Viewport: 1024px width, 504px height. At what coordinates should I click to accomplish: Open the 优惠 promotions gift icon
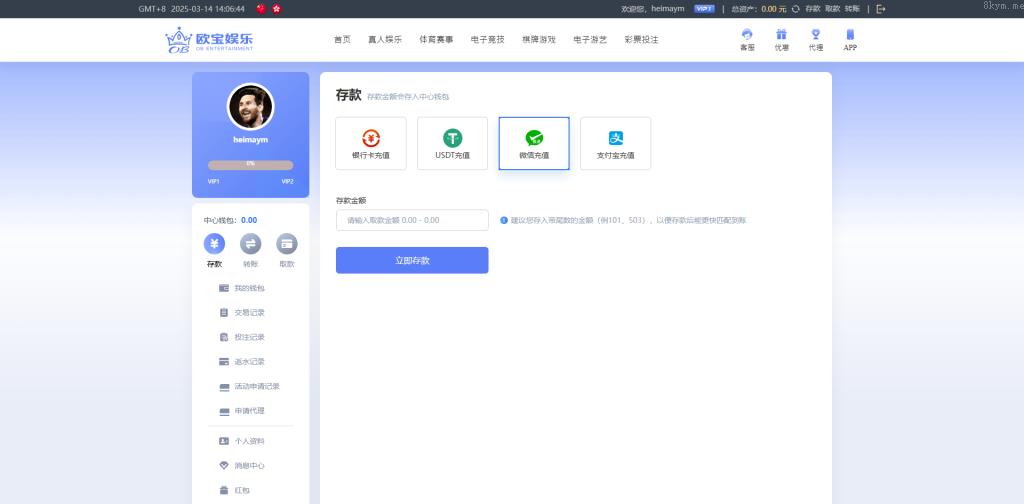781,35
